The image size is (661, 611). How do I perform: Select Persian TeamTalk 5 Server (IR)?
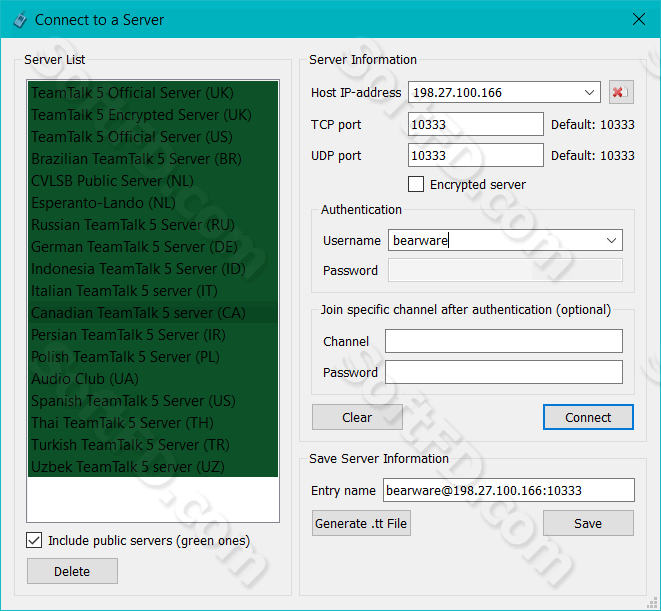point(153,335)
